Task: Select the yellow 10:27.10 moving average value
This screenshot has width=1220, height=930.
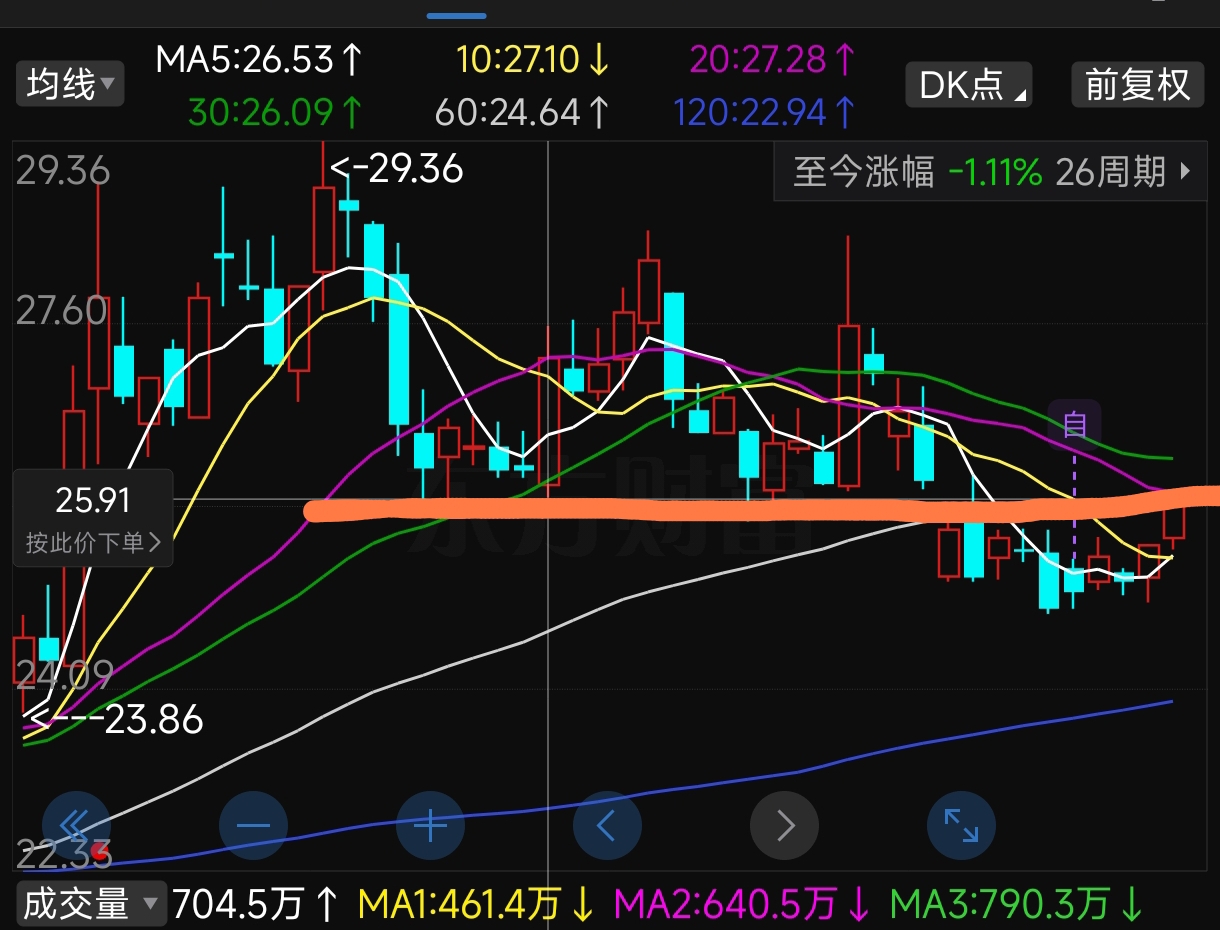Action: [533, 60]
